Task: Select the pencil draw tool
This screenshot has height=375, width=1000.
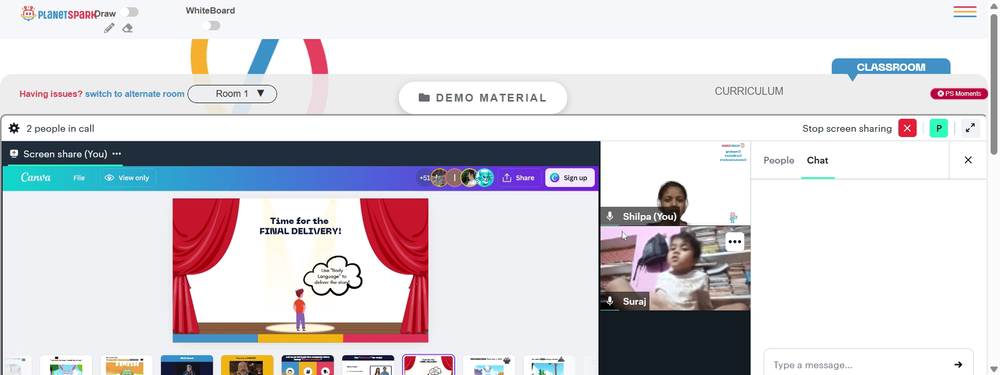Action: 109,28
